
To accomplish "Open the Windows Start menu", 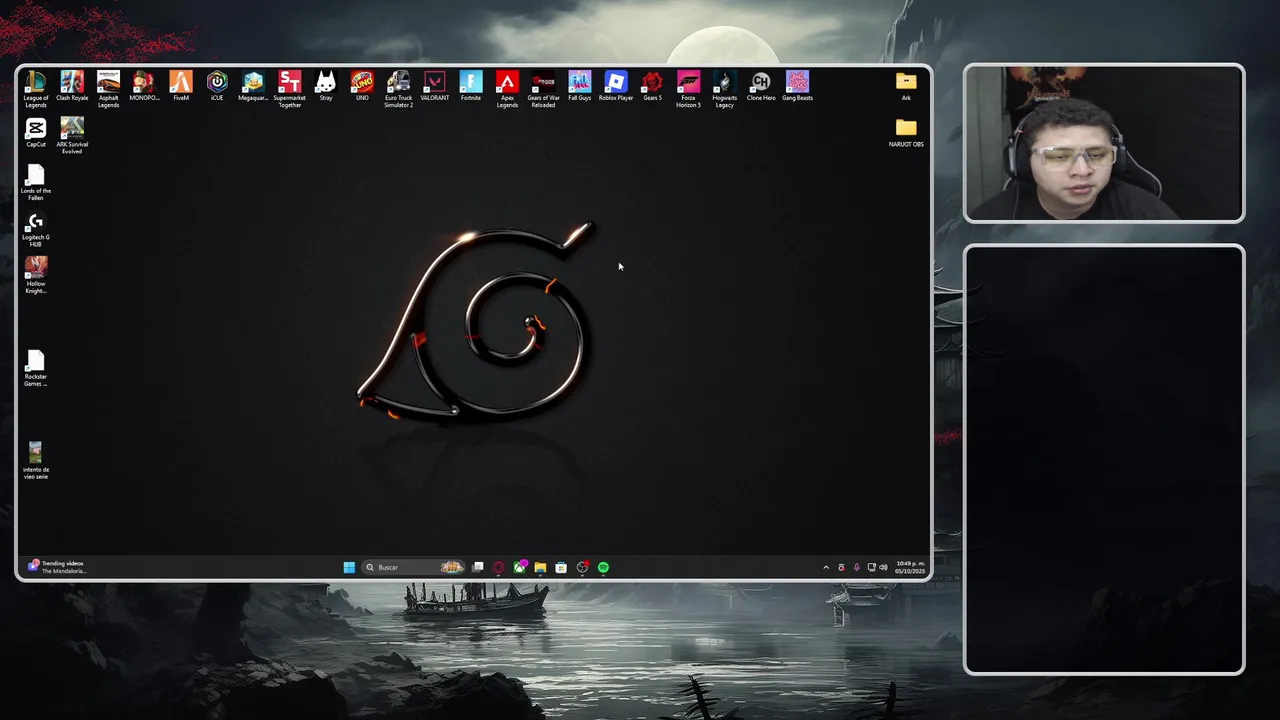I will tap(349, 567).
